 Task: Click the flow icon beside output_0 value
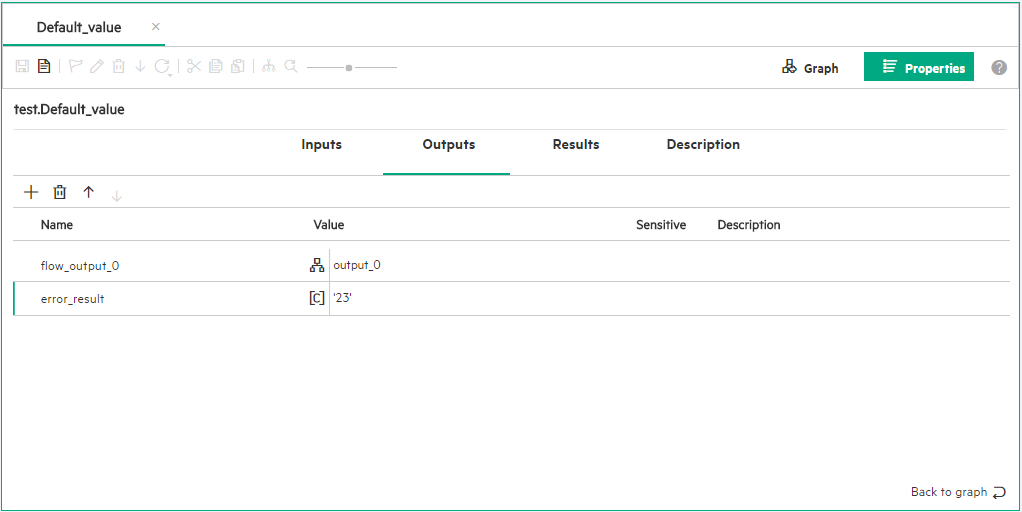tap(316, 265)
